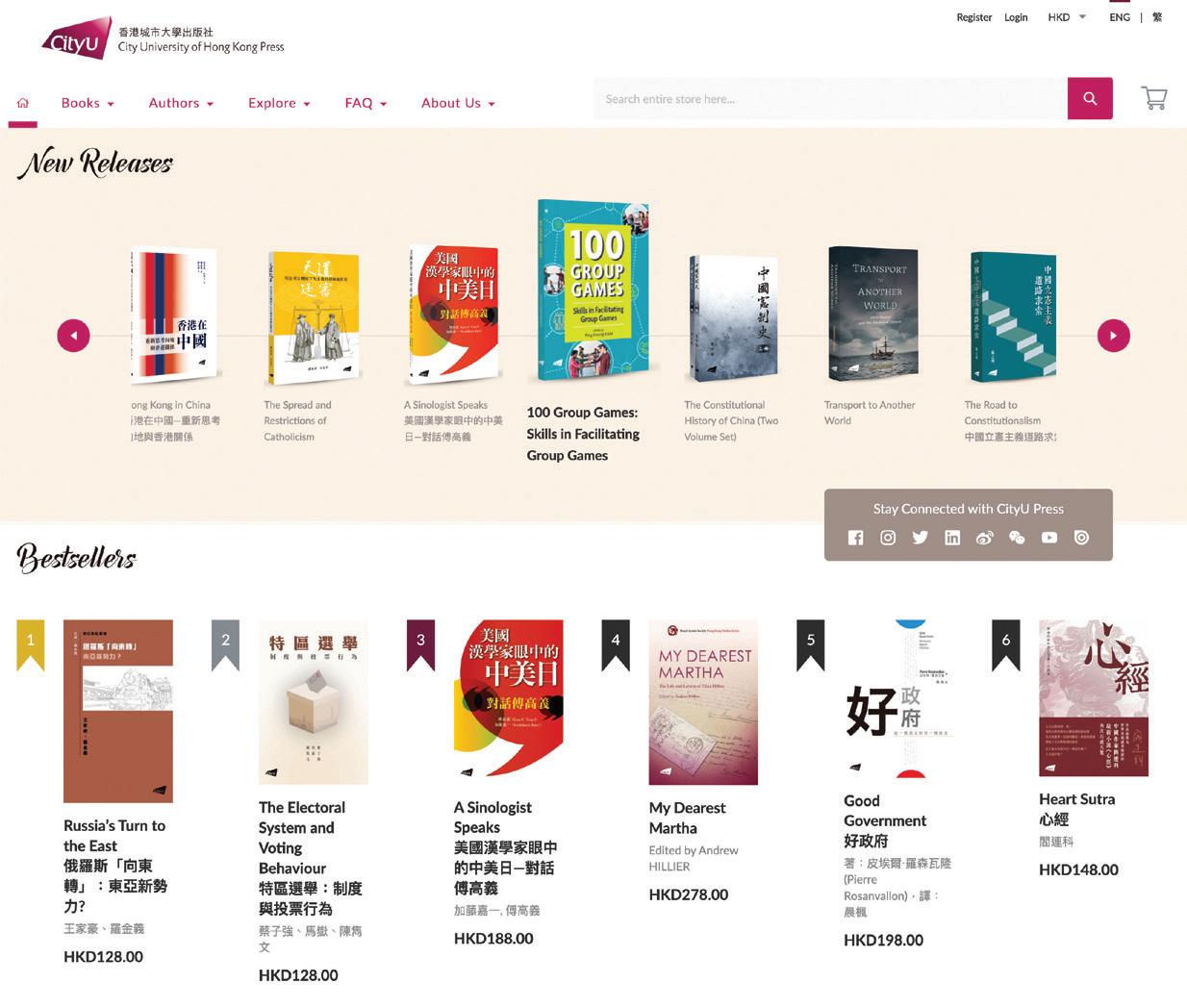Expand the HKD currency dropdown
1187x1008 pixels.
1067,17
